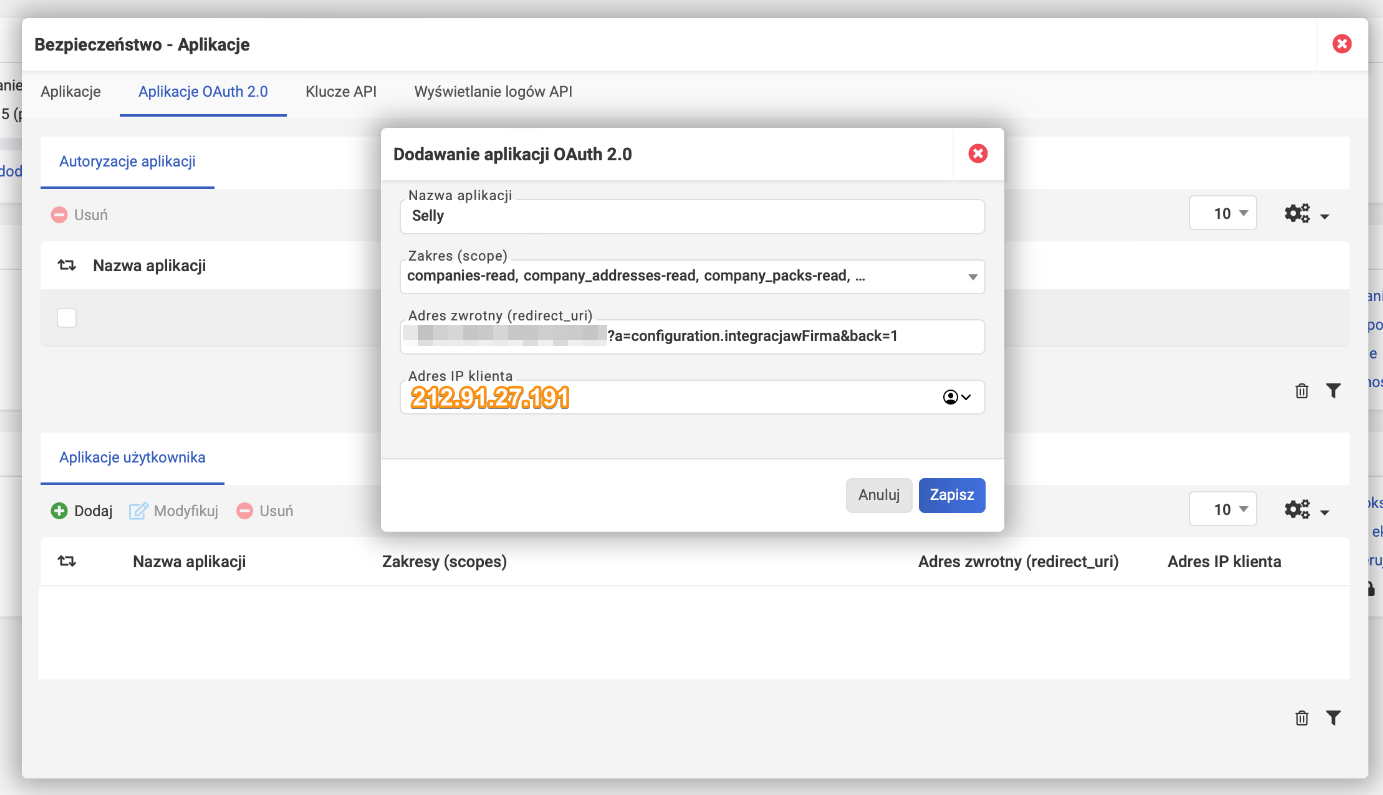
Task: Close the Dodawanie aplikacji OAuth 2.0 dialog
Action: 978,154
